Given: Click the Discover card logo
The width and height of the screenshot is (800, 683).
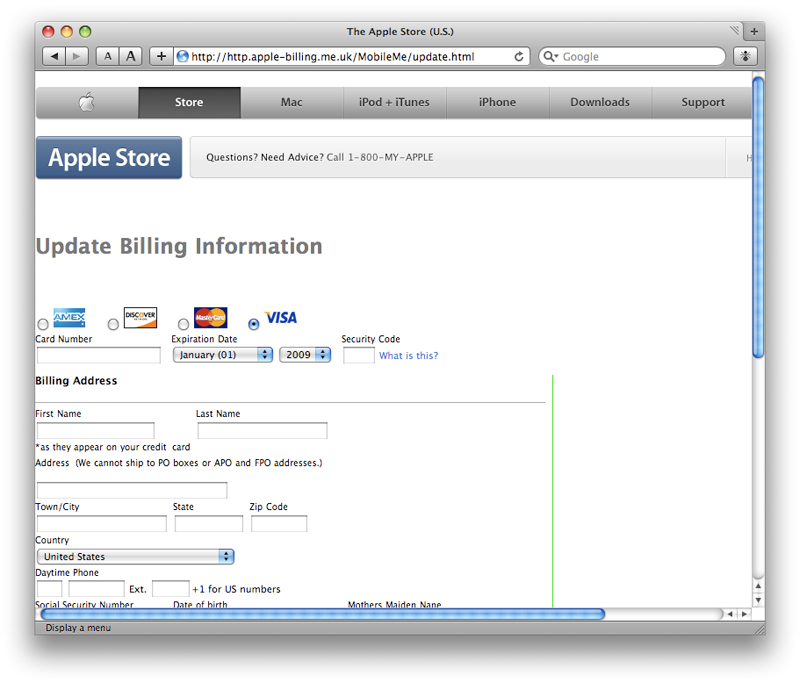Looking at the screenshot, I should click(140, 317).
